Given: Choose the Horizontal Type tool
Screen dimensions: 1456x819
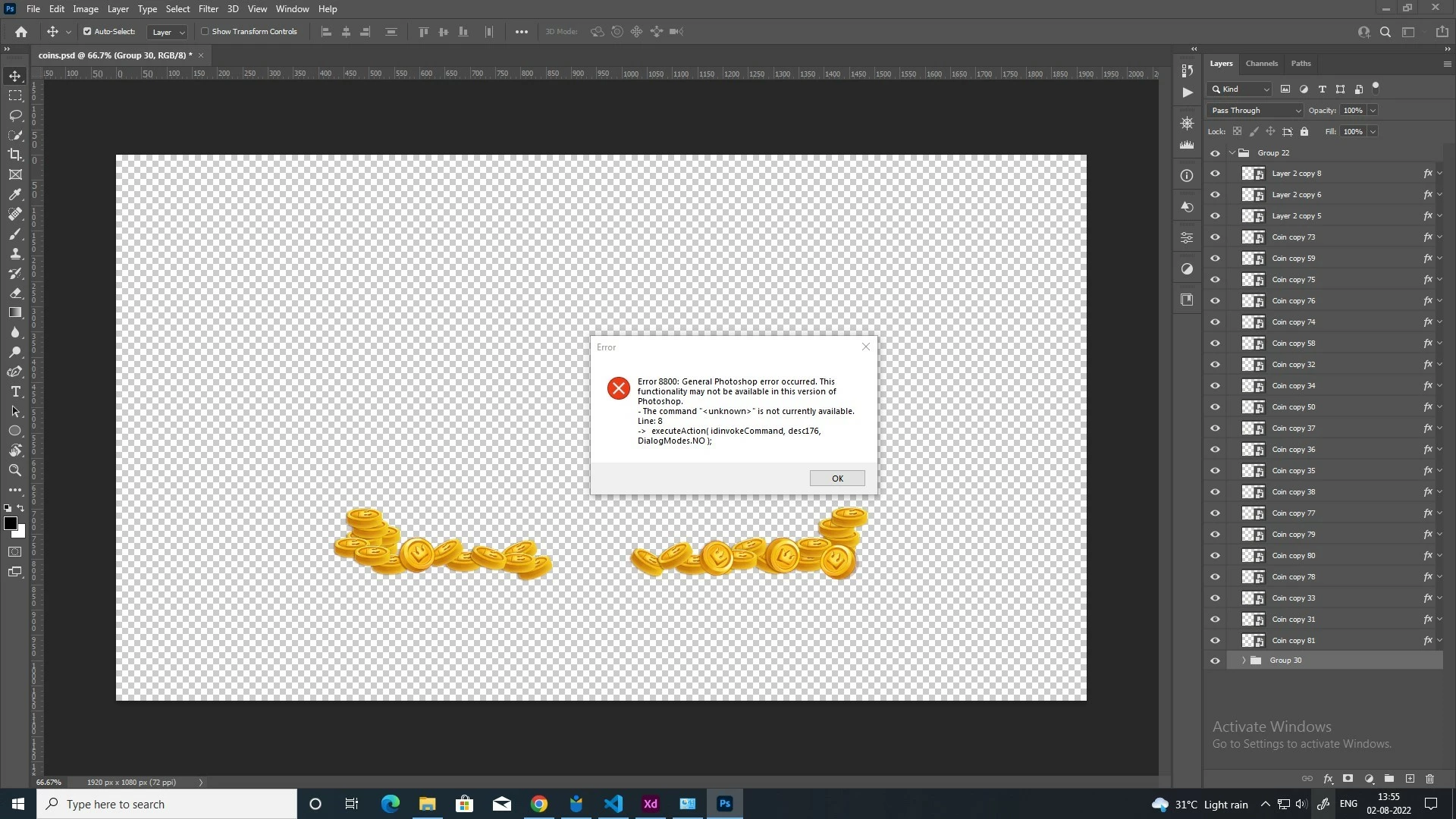Looking at the screenshot, I should pyautogui.click(x=15, y=391).
